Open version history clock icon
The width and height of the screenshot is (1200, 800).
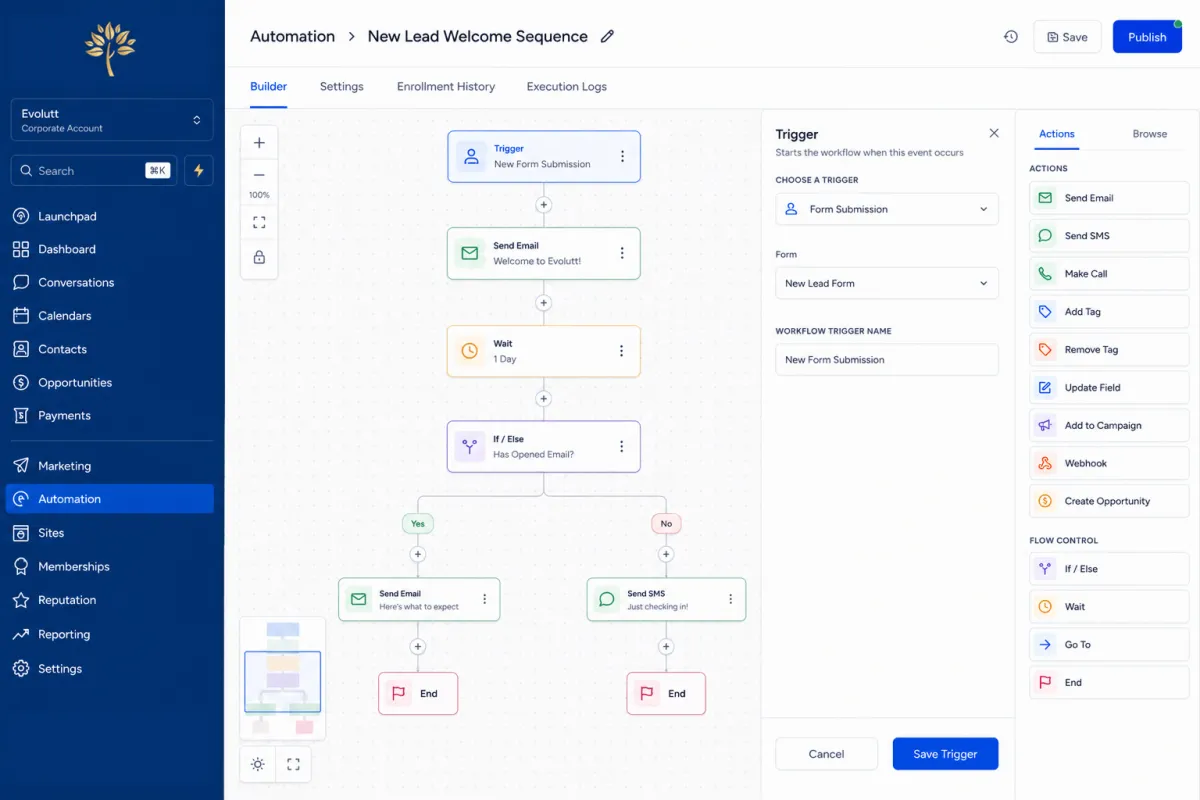tap(1011, 37)
